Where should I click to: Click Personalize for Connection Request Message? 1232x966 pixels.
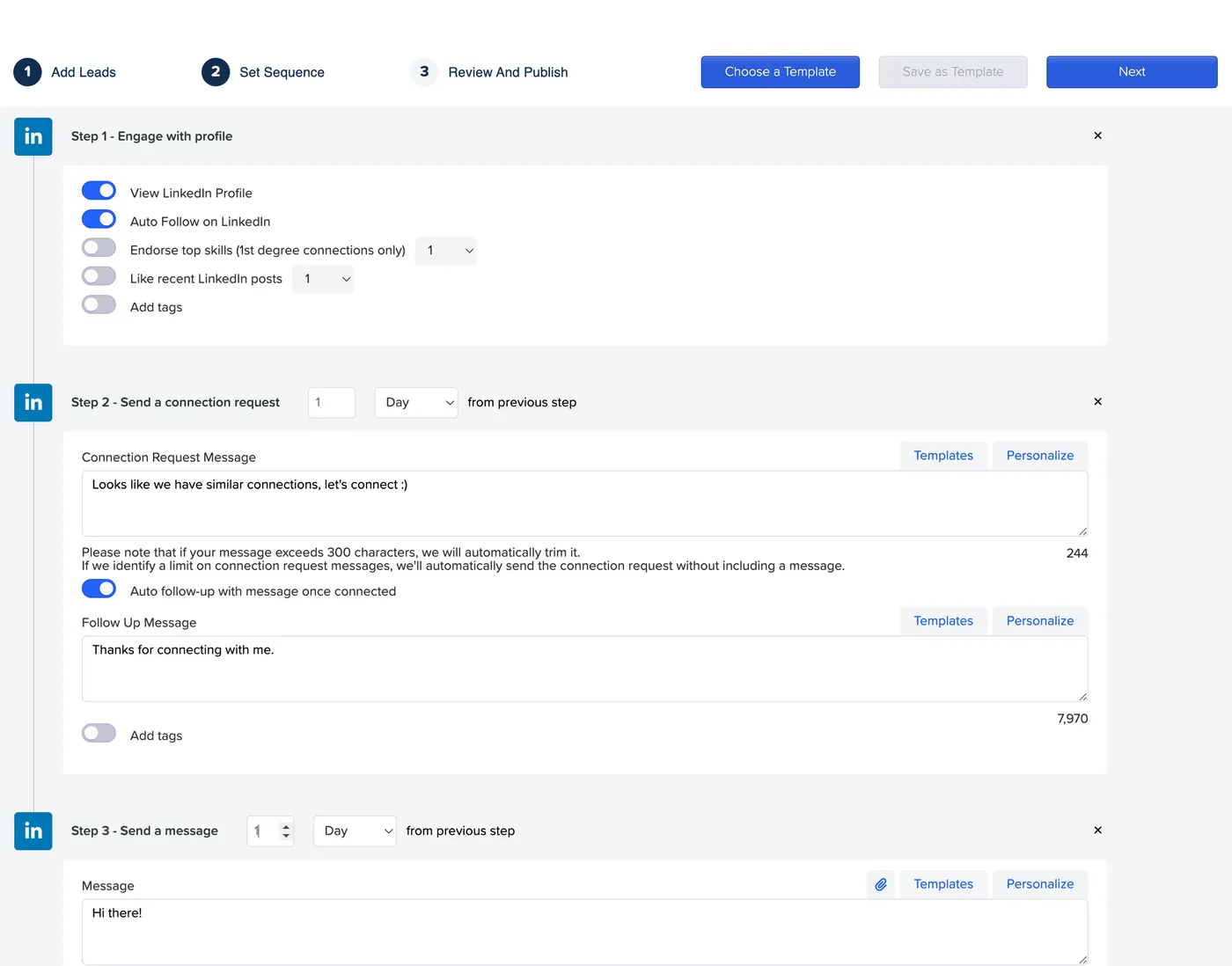[1040, 456]
